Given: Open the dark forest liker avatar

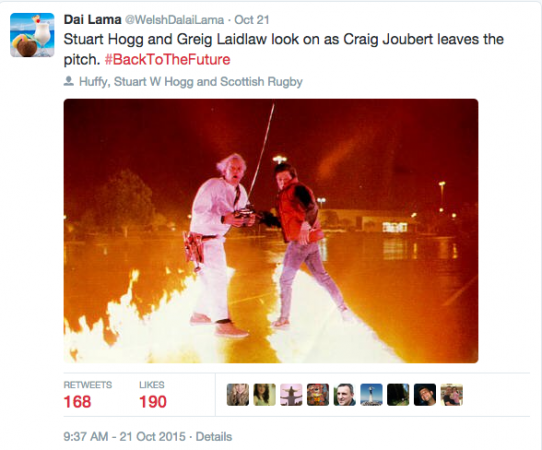Looking at the screenshot, I should pyautogui.click(x=398, y=394).
